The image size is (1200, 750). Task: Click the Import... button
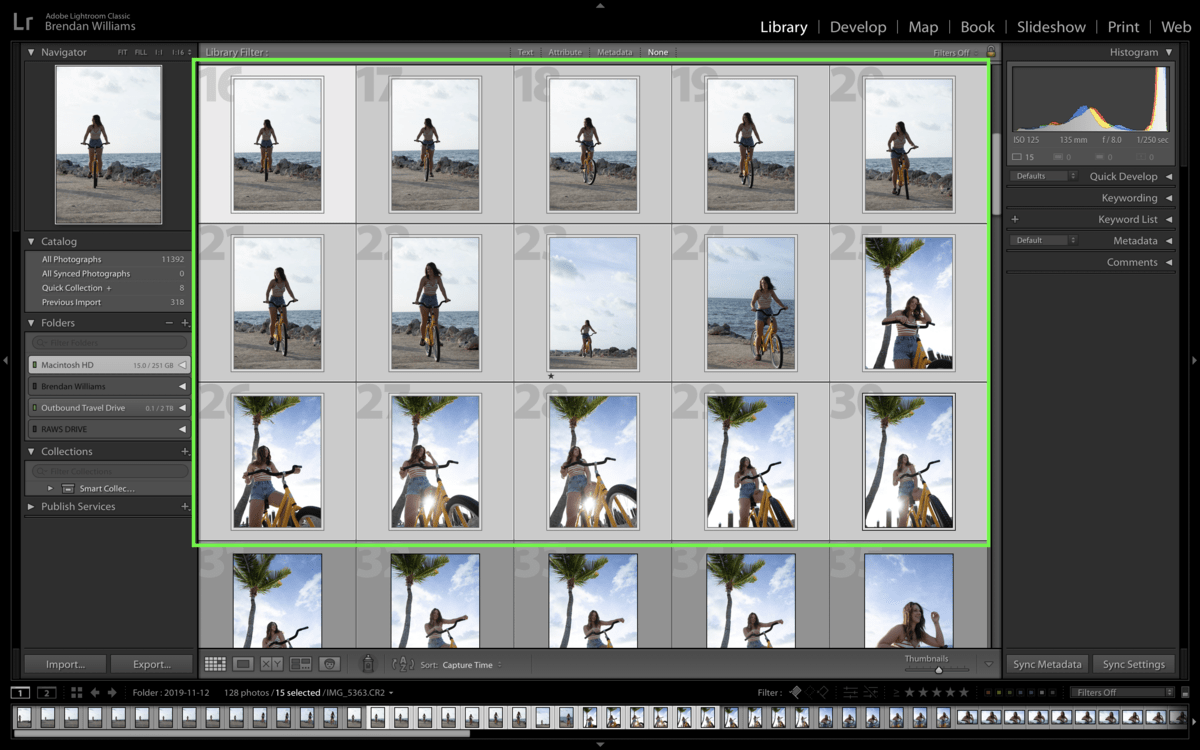[64, 664]
